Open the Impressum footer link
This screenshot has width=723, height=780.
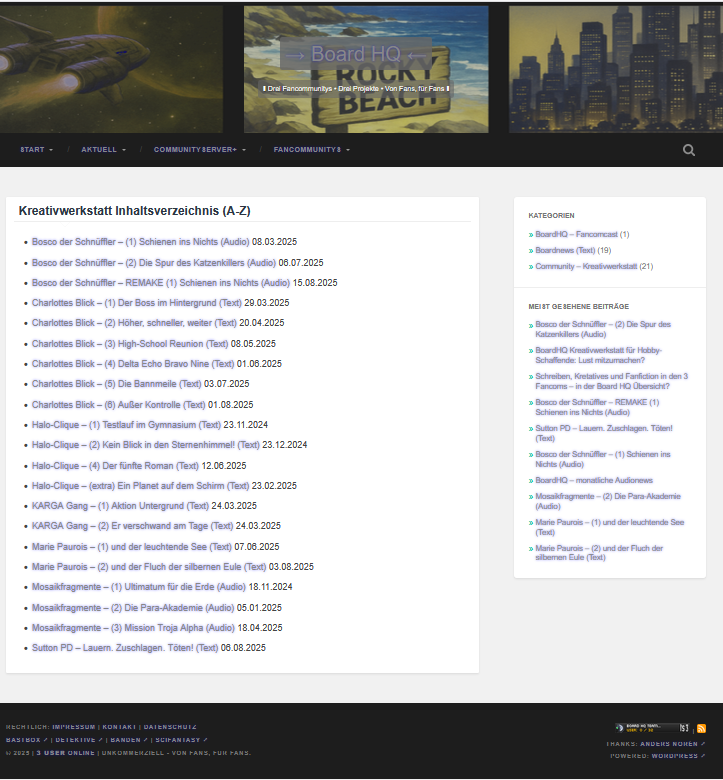click(x=73, y=727)
